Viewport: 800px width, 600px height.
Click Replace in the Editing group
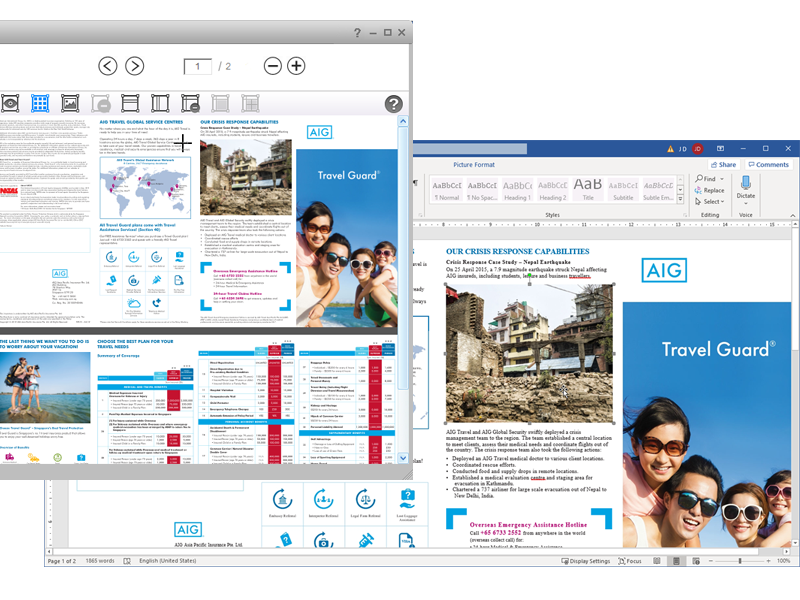709,190
